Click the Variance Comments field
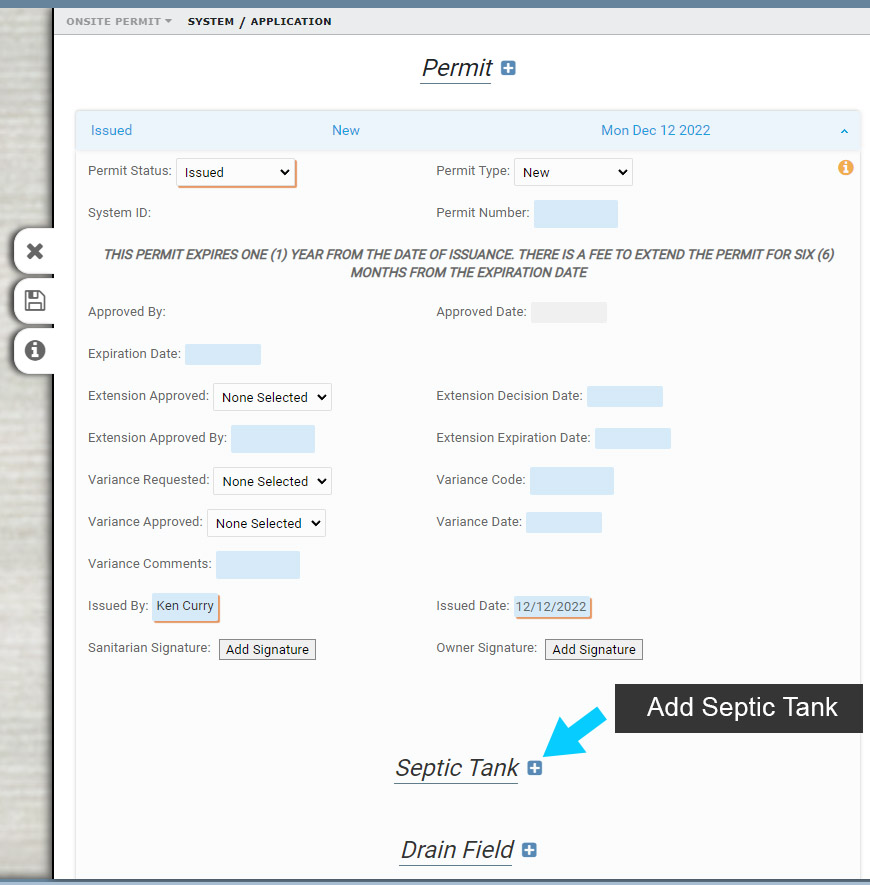The width and height of the screenshot is (870, 885). pyautogui.click(x=257, y=565)
